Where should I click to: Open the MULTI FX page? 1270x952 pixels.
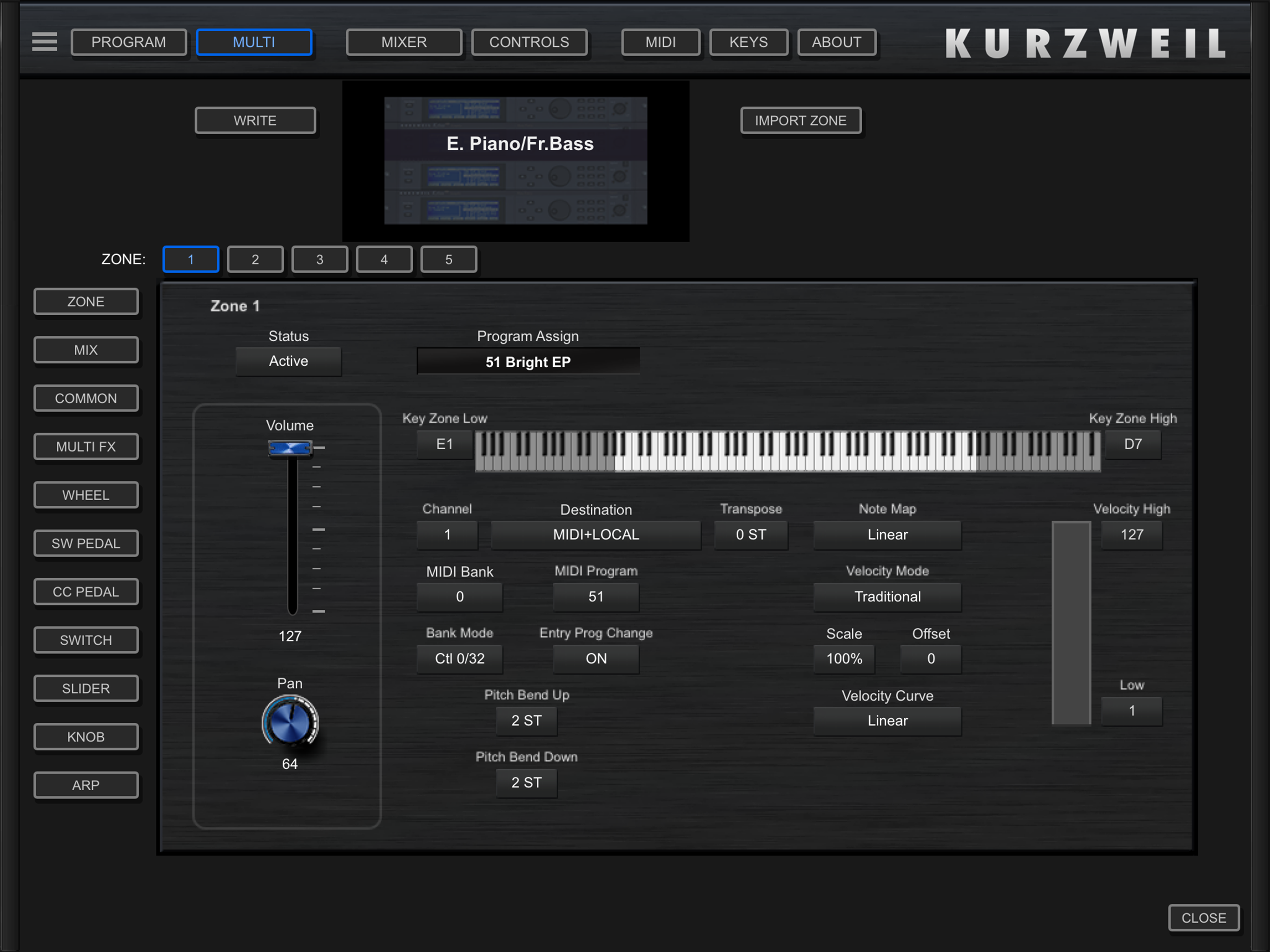pyautogui.click(x=86, y=446)
